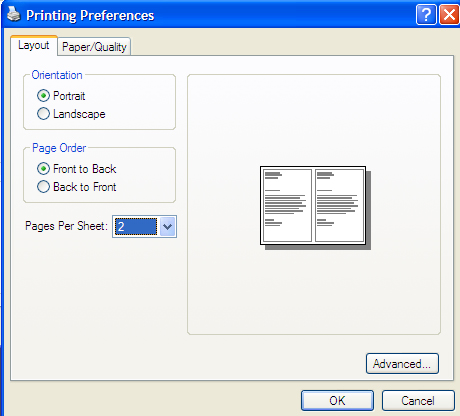Open the Advanced... settings

(402, 364)
